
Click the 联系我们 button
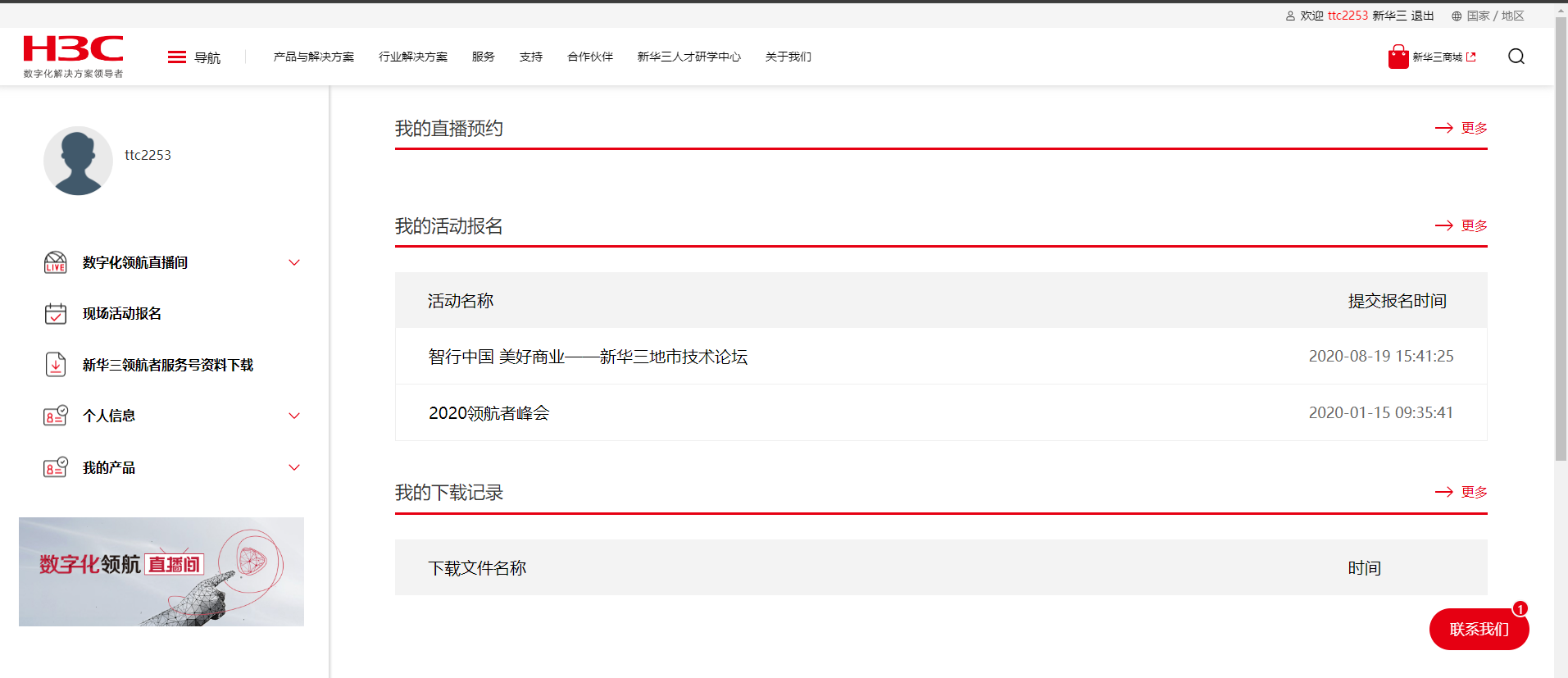click(1479, 629)
